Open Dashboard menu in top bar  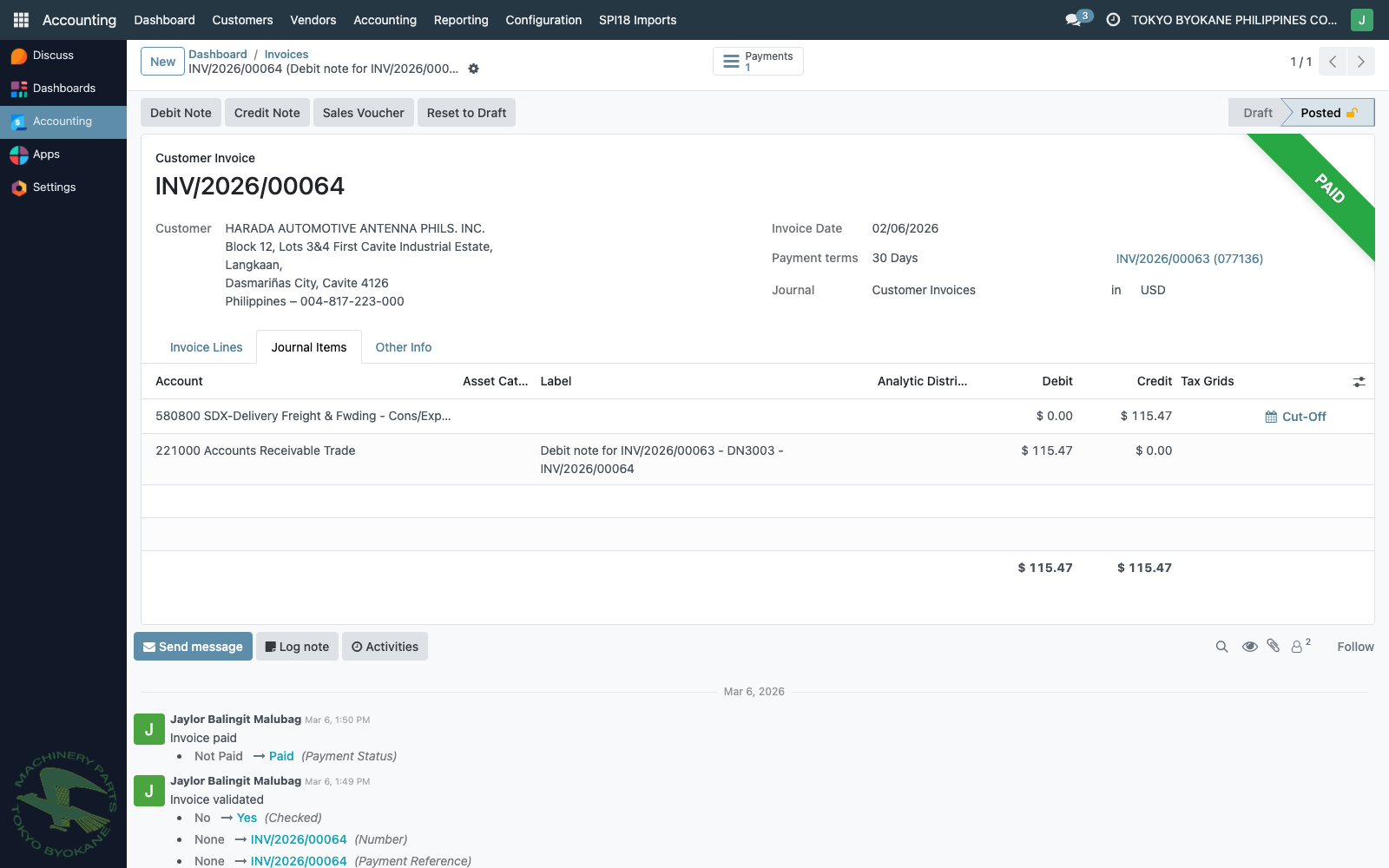pos(164,20)
